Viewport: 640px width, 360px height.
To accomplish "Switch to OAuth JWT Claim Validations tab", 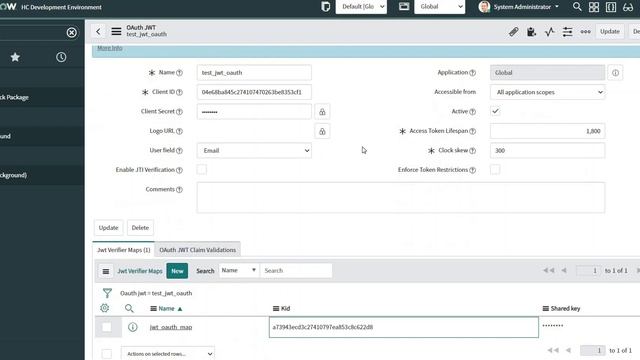I will (x=198, y=250).
